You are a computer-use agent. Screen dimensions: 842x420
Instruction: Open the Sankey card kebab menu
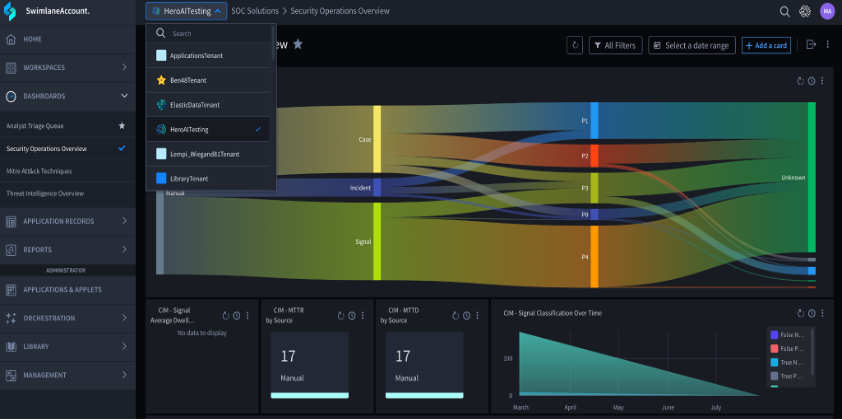[x=822, y=81]
